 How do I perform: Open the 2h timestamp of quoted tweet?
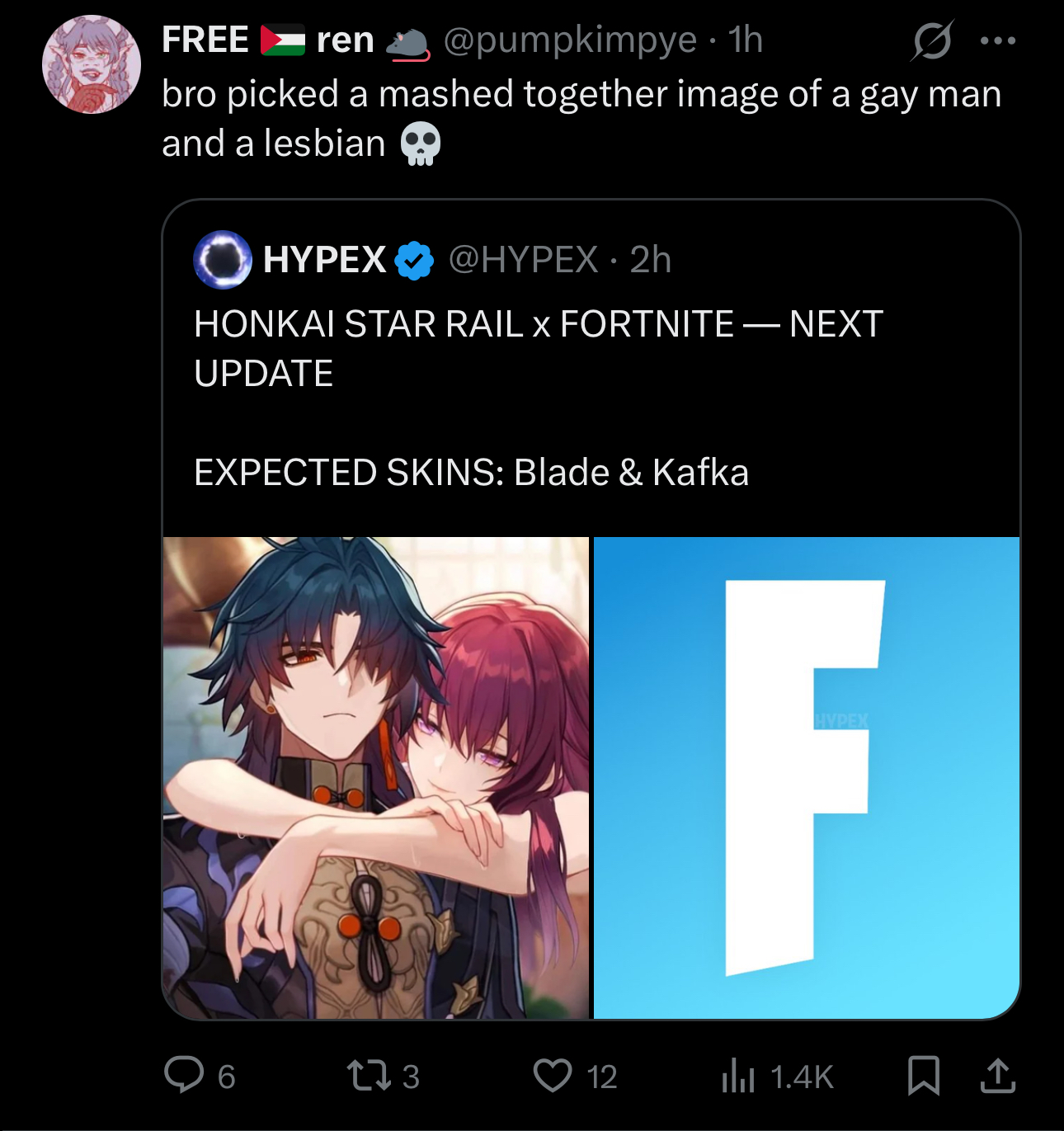click(x=651, y=260)
